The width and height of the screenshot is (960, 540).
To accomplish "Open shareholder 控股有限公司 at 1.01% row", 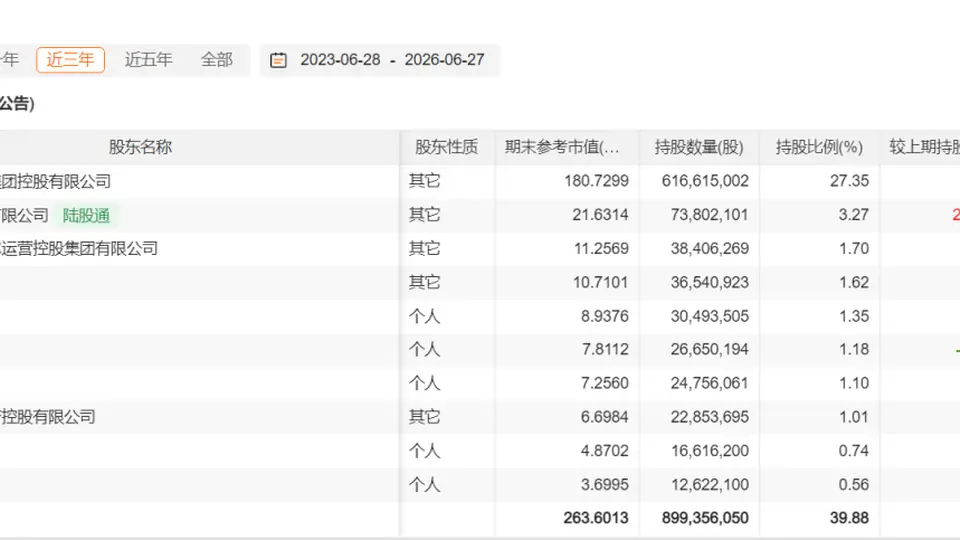I will pyautogui.click(x=48, y=417).
